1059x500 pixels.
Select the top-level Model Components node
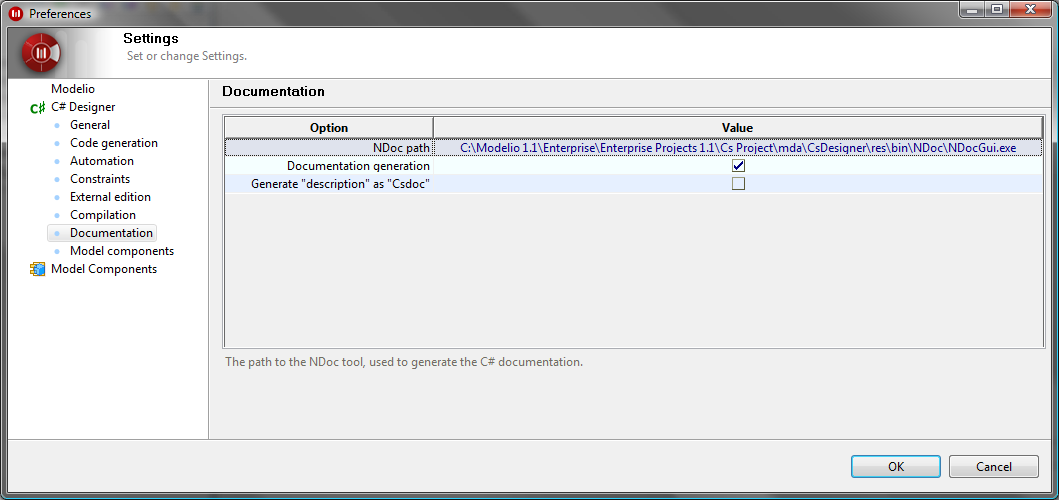tap(104, 269)
